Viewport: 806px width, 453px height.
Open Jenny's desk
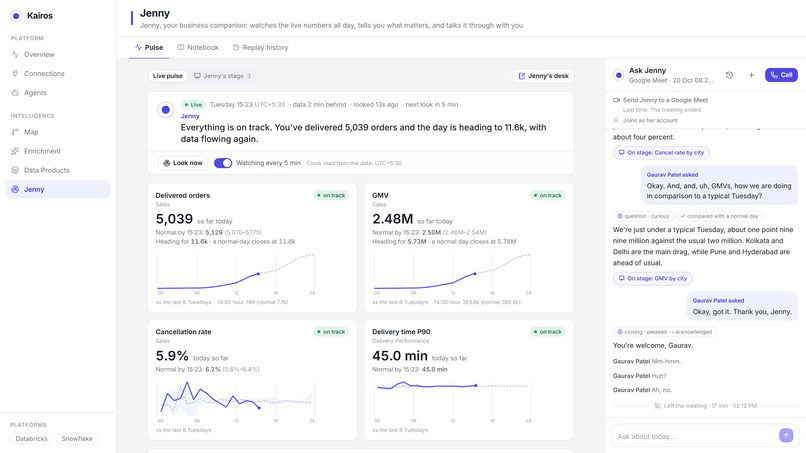(x=543, y=76)
